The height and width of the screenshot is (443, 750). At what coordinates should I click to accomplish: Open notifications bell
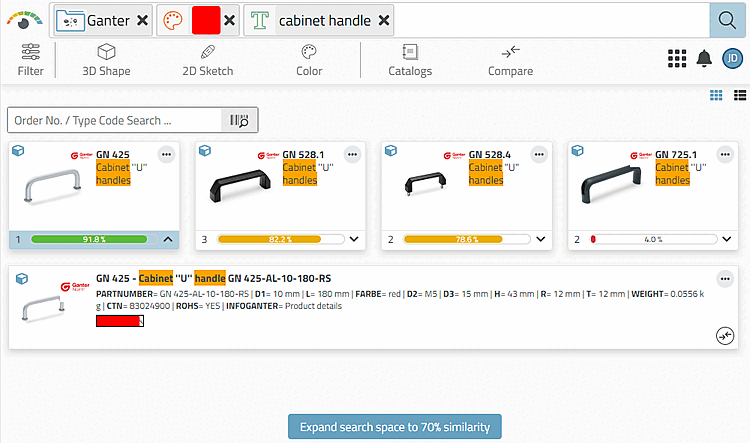pyautogui.click(x=704, y=58)
